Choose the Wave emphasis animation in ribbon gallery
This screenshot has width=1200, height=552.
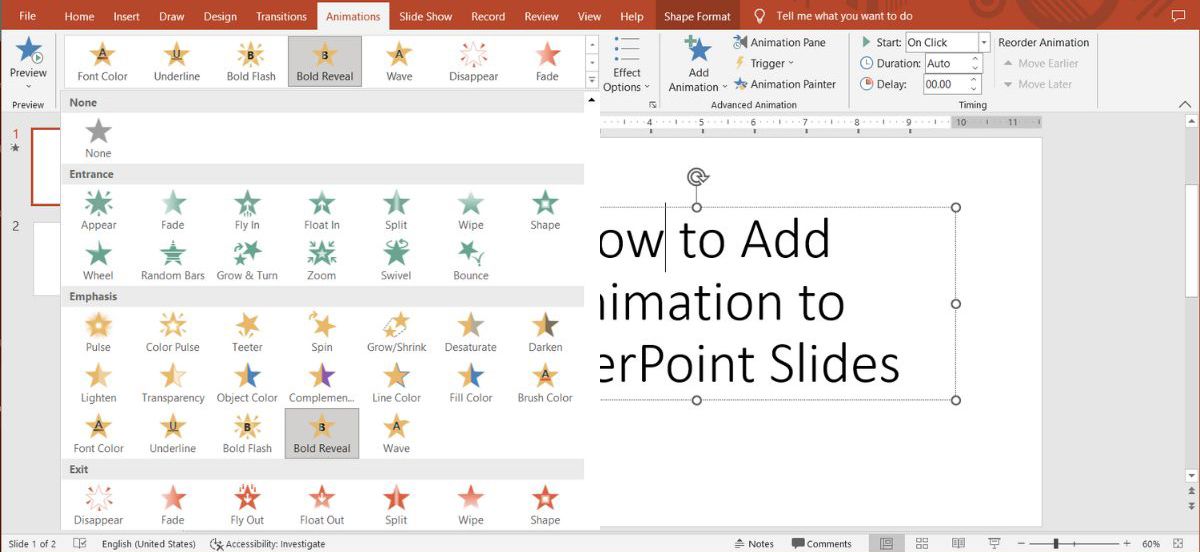(x=399, y=61)
